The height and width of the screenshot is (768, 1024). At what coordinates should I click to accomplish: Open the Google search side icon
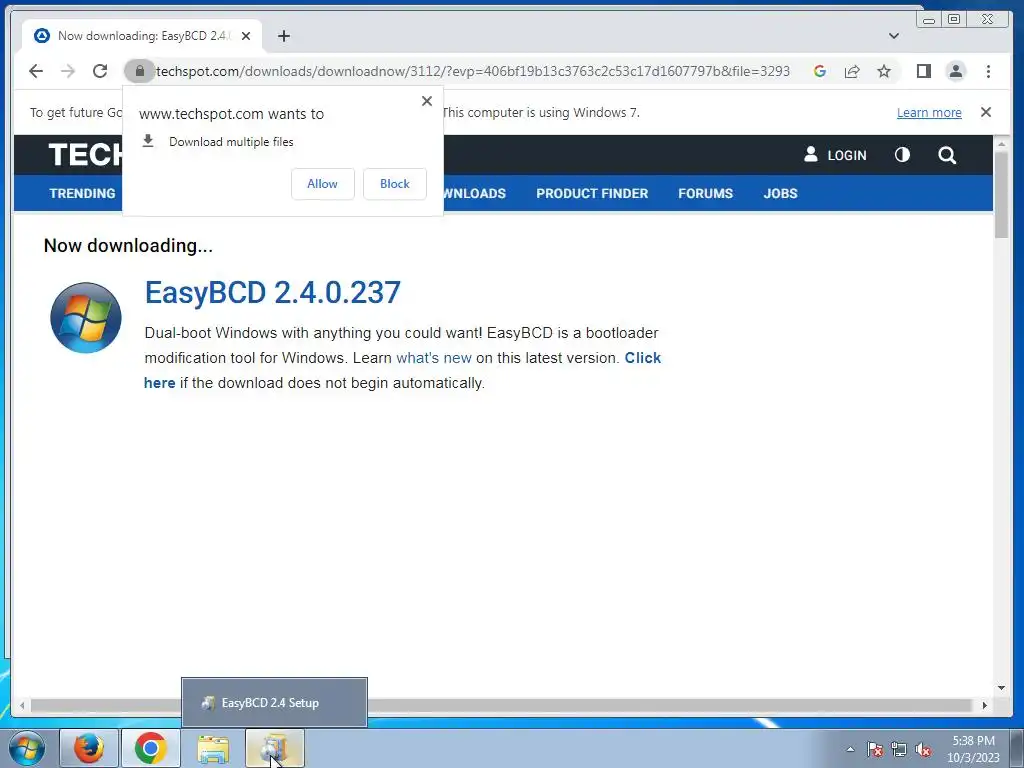(820, 71)
